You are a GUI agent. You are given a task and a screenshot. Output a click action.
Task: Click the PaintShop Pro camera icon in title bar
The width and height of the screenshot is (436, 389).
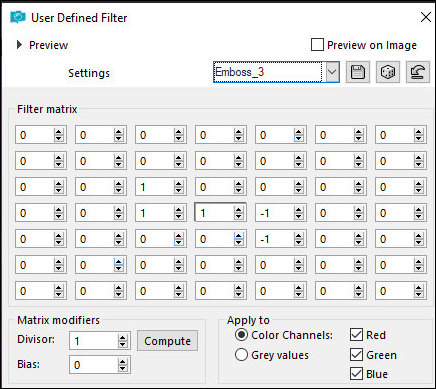coord(17,17)
